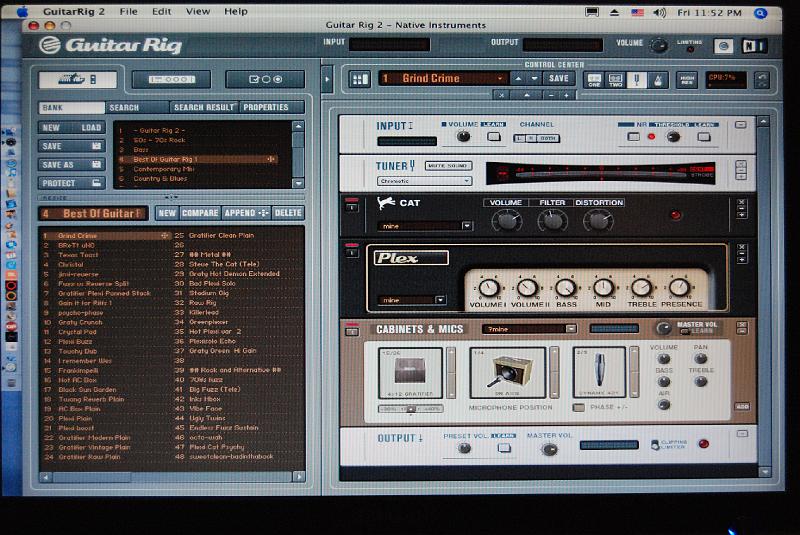800x535 pixels.
Task: Open the tuner Chromatic mode dropdown
Action: (466, 181)
